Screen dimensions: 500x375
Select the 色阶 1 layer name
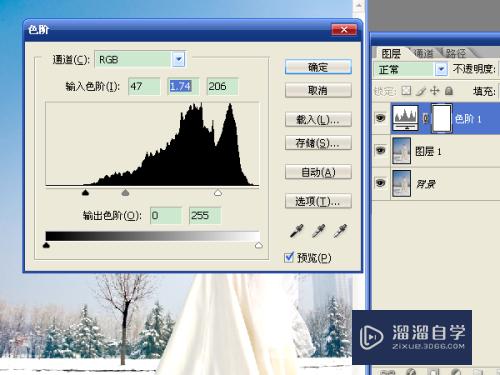(x=468, y=119)
